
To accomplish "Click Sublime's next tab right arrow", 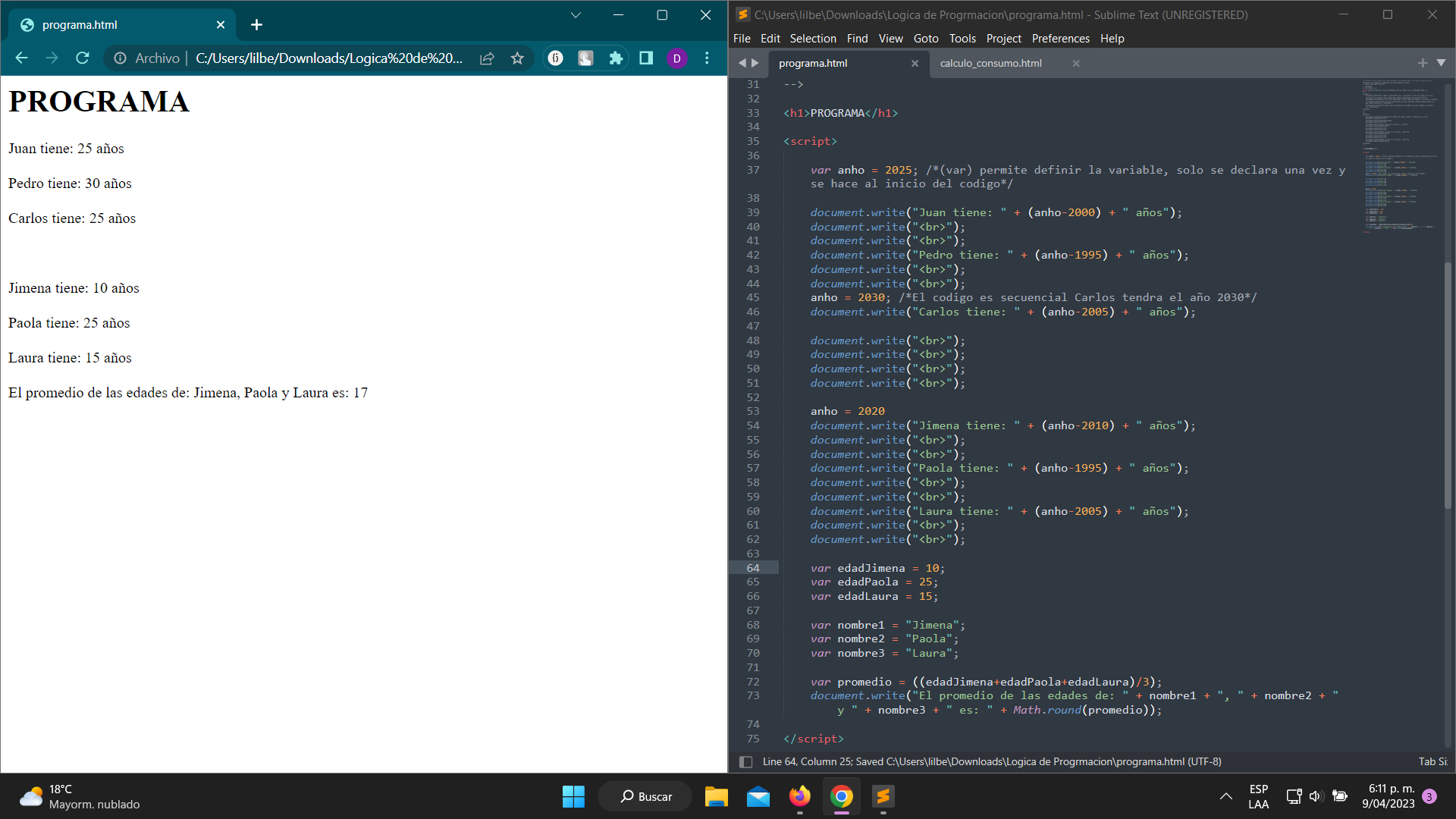I will point(755,63).
